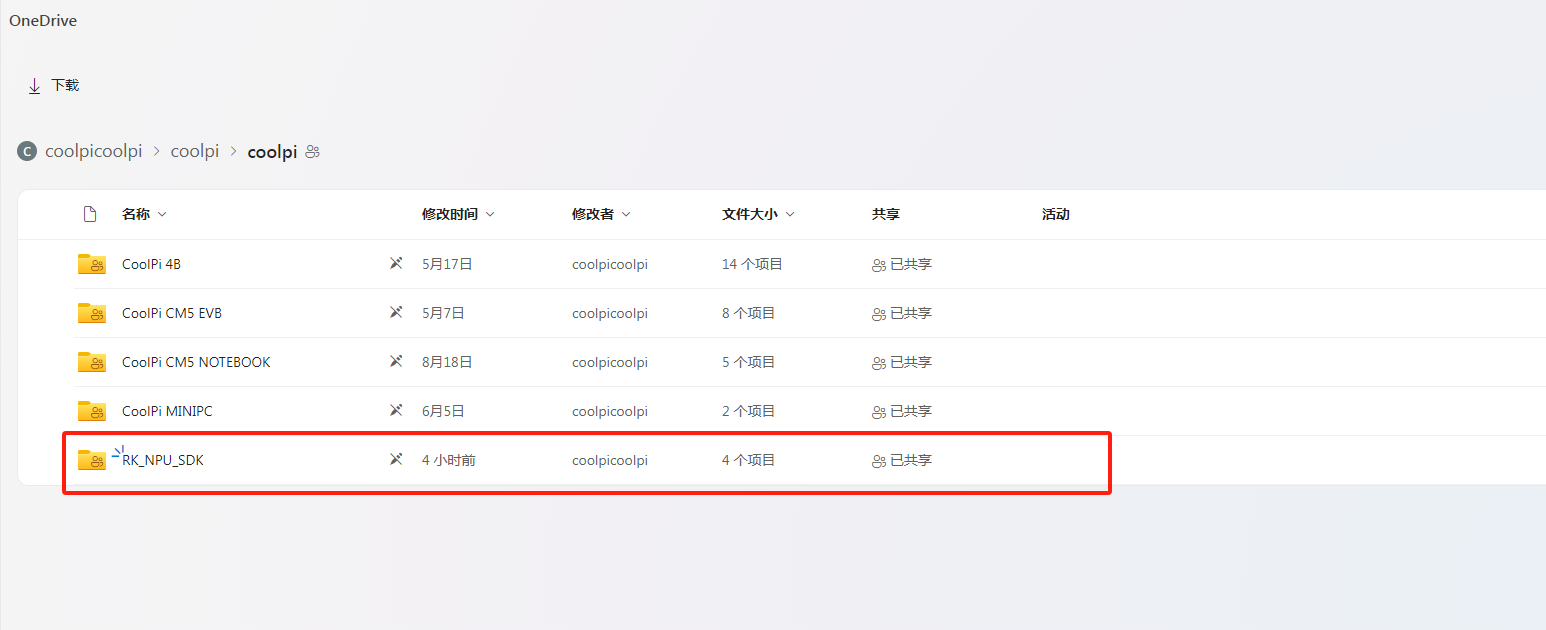Click pin icon in CoolPi MINIPC row
Screen dimensions: 1546x630
(x=396, y=411)
